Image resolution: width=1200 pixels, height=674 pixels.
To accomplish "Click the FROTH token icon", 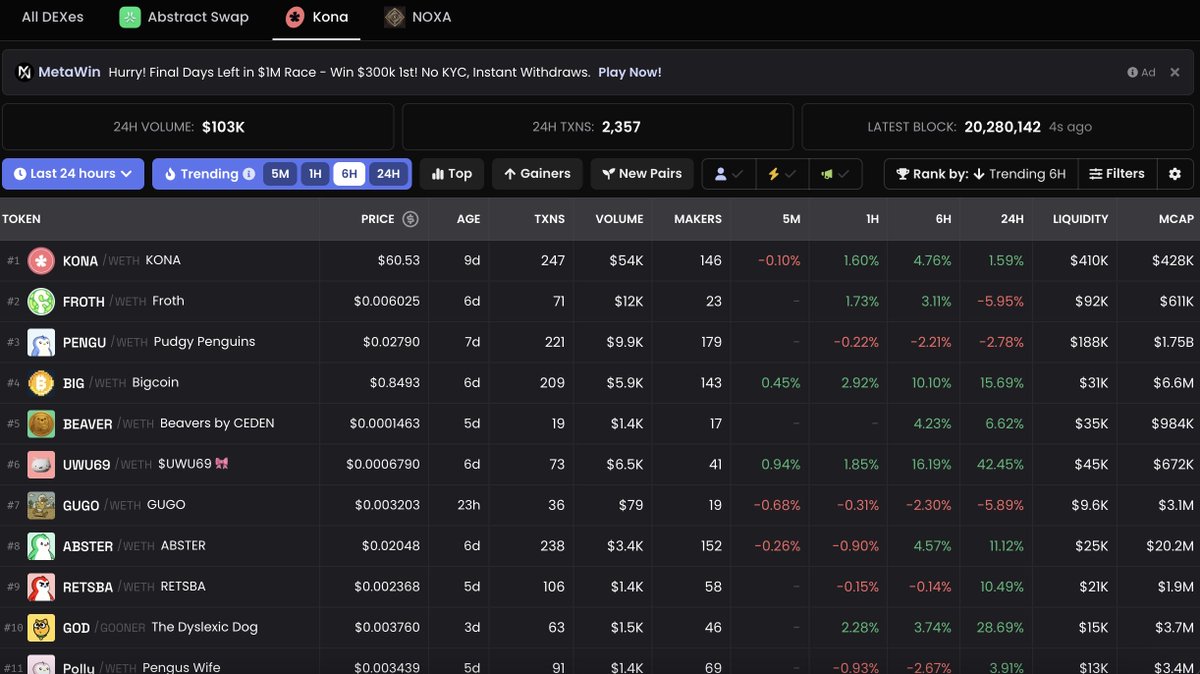I will pyautogui.click(x=41, y=301).
